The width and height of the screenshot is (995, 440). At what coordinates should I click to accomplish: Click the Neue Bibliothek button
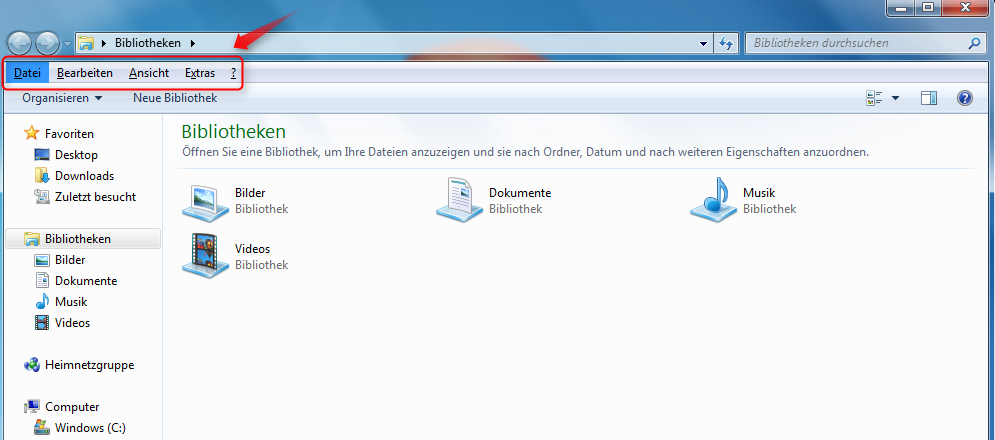click(175, 98)
